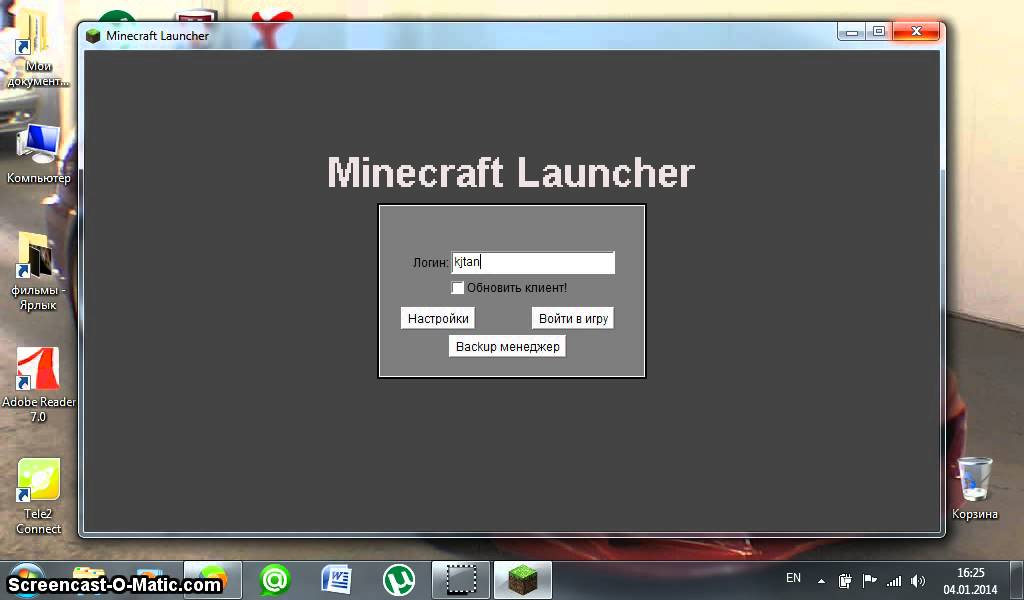Click the power plug tray icon

click(x=845, y=580)
